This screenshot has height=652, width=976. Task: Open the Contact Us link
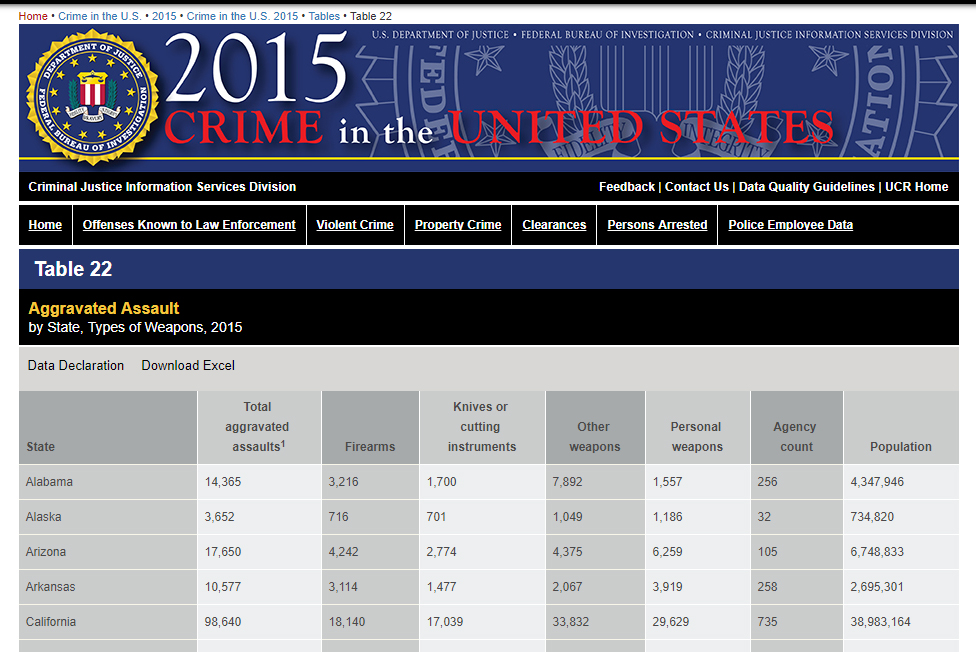(697, 187)
